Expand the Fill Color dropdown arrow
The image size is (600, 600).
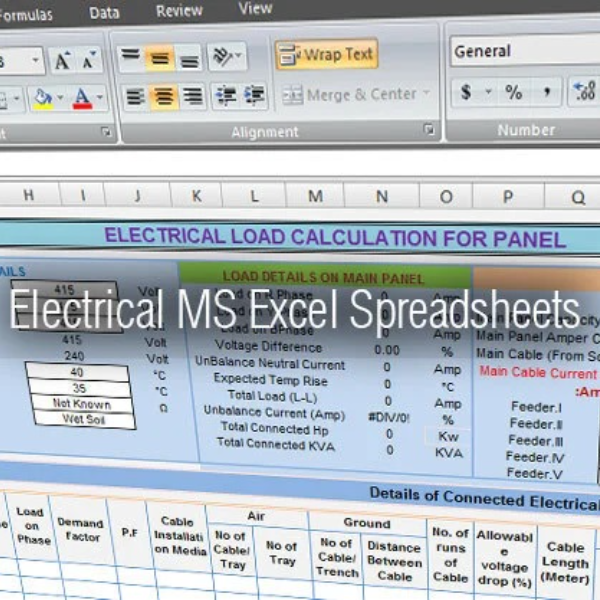tap(60, 98)
